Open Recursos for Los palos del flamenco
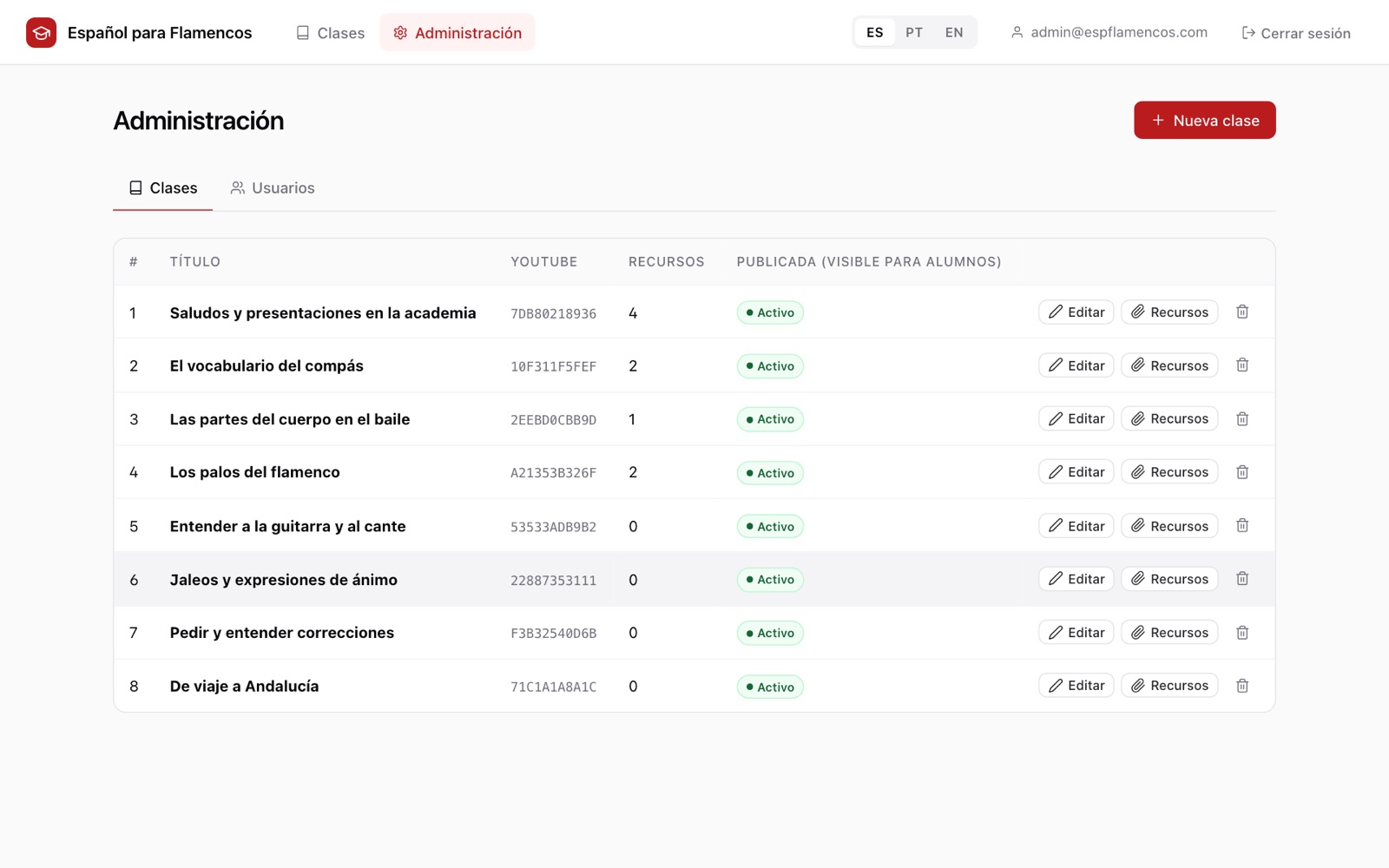1389x868 pixels. tap(1169, 472)
